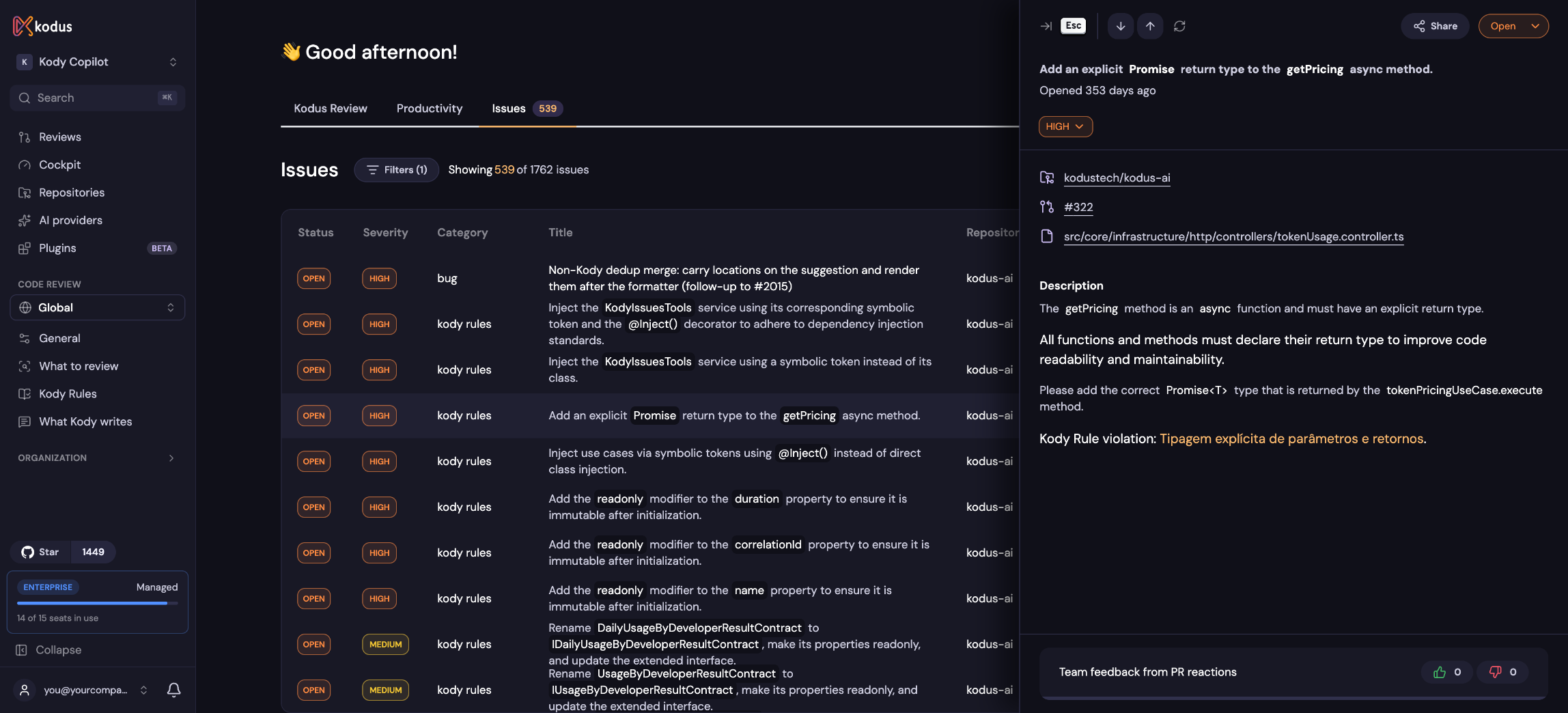1568x713 pixels.
Task: Change the HIGH severity dropdown
Action: 1065,126
